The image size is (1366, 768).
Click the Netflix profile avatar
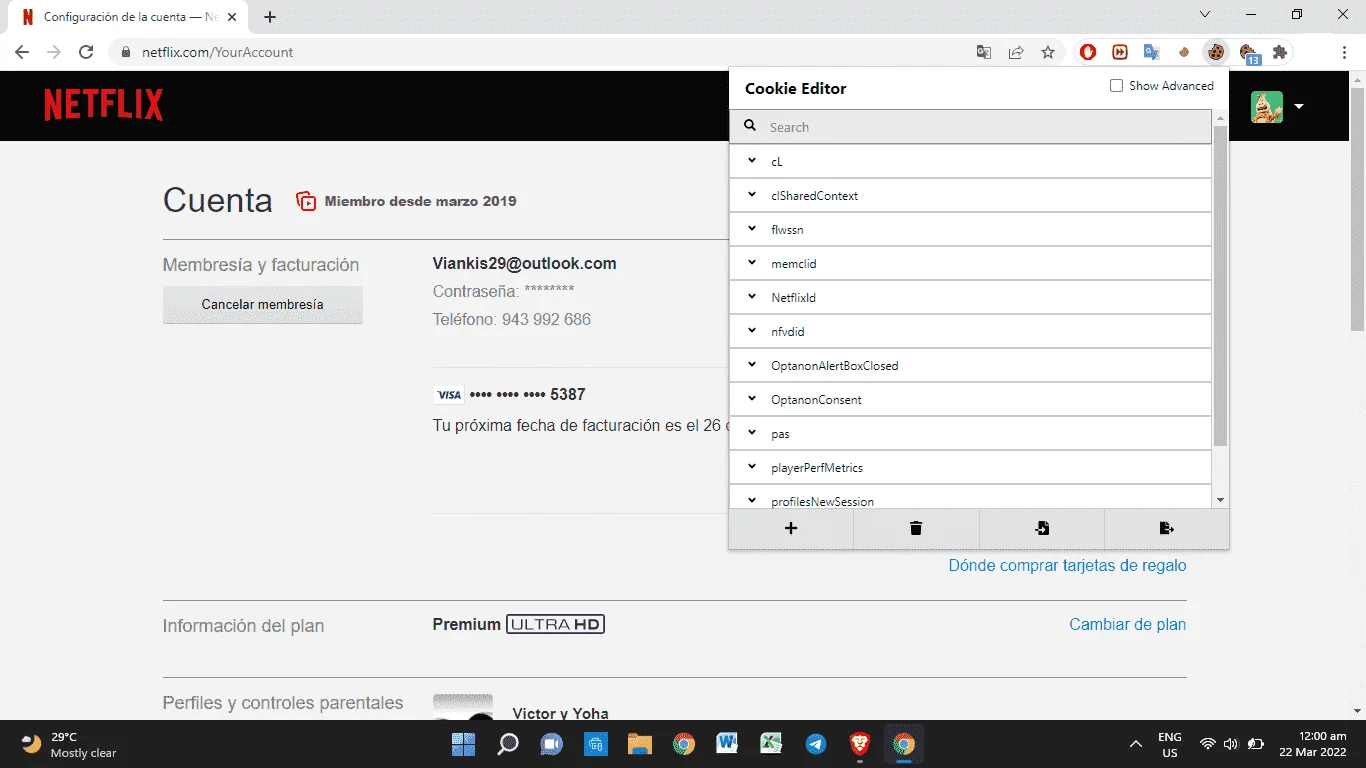1267,107
